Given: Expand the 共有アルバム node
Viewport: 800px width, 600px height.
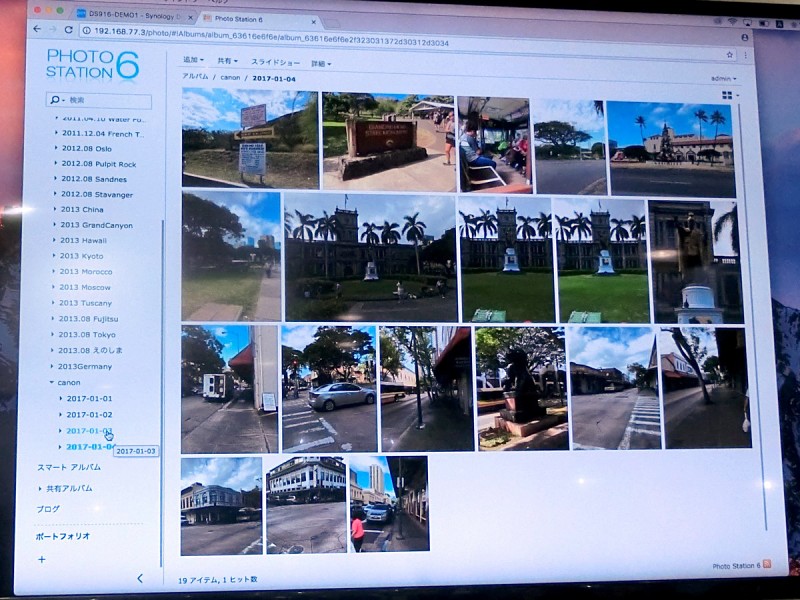Looking at the screenshot, I should click(x=40, y=488).
